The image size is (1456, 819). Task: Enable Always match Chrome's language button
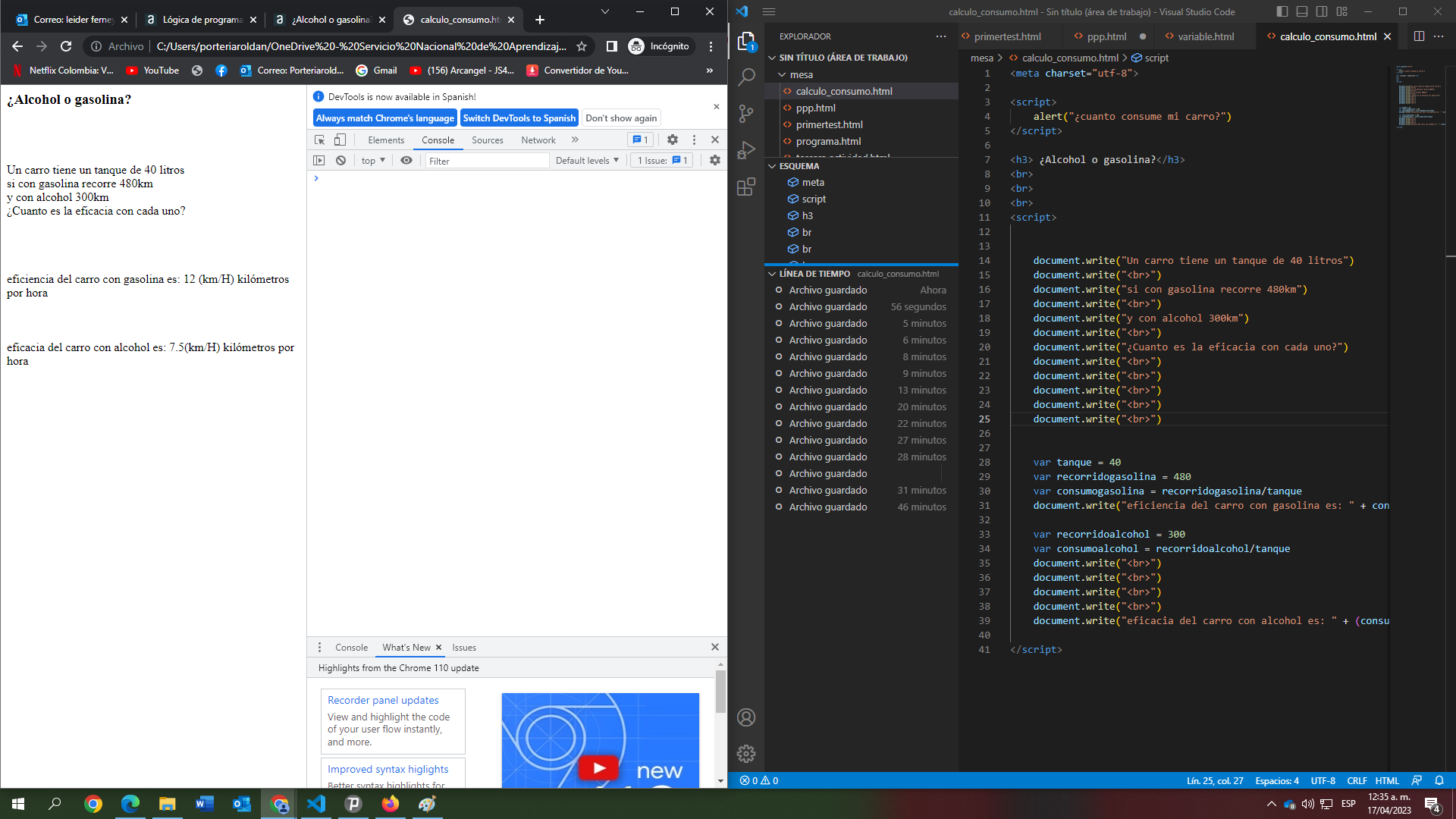[x=384, y=118]
